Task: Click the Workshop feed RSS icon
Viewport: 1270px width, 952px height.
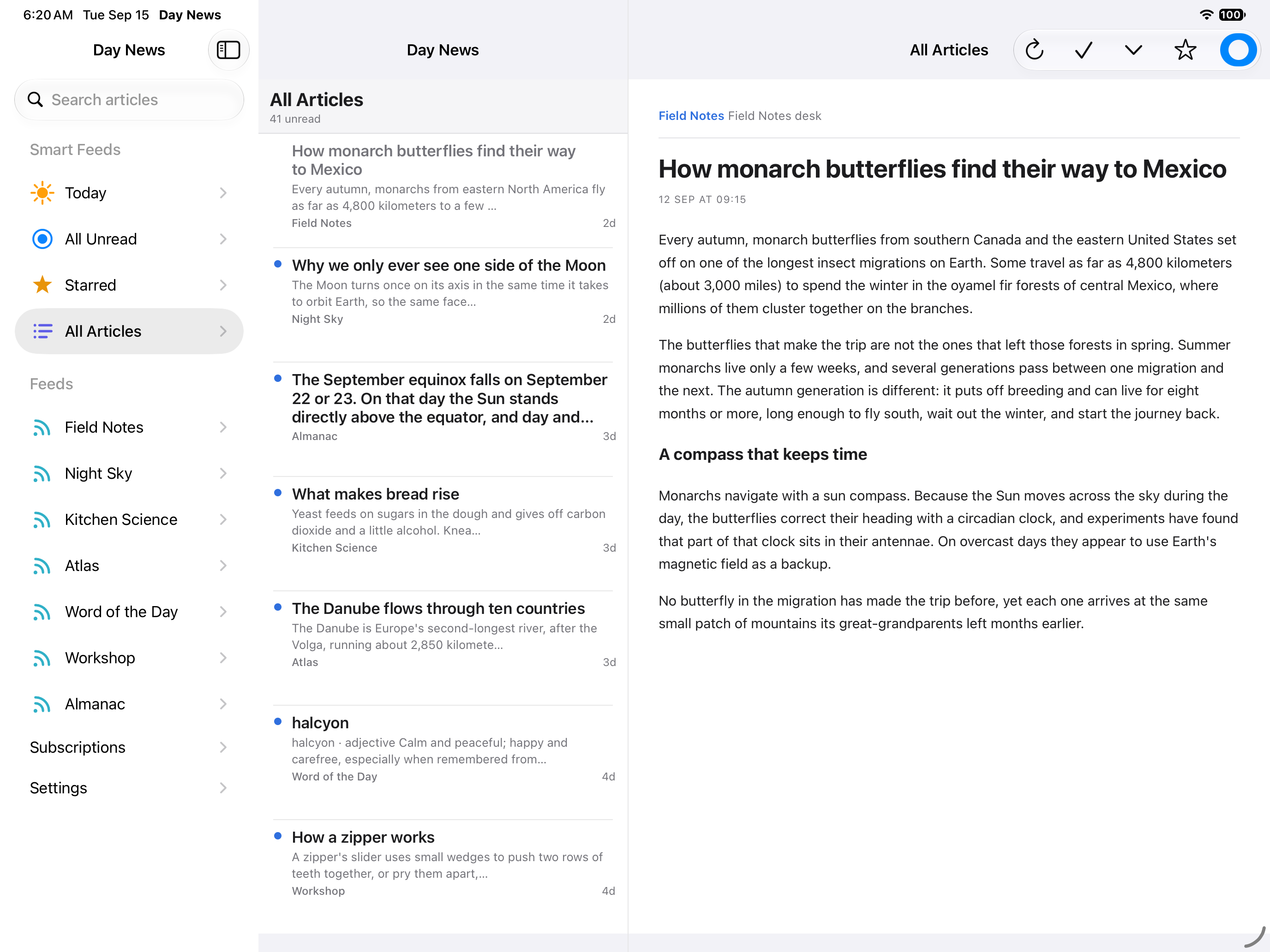Action: [x=42, y=658]
